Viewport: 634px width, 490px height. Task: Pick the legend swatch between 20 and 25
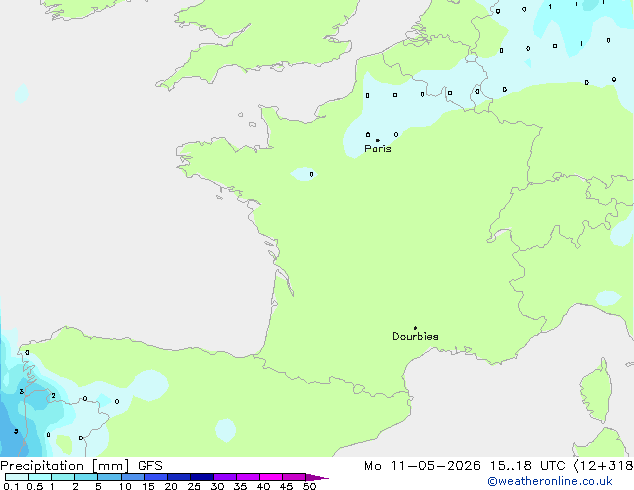tap(179, 477)
